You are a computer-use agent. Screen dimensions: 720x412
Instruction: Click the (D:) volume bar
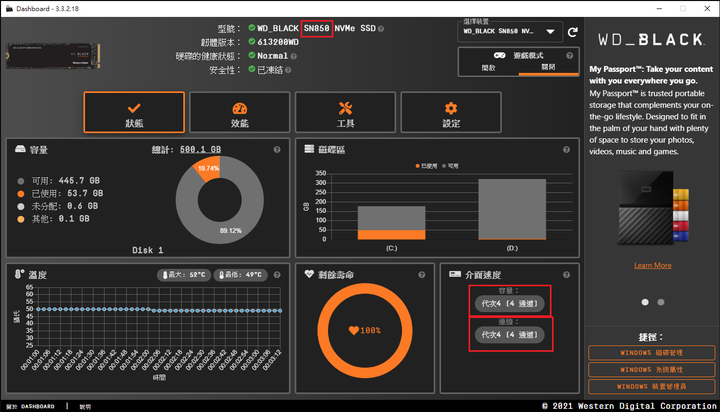pyautogui.click(x=512, y=209)
